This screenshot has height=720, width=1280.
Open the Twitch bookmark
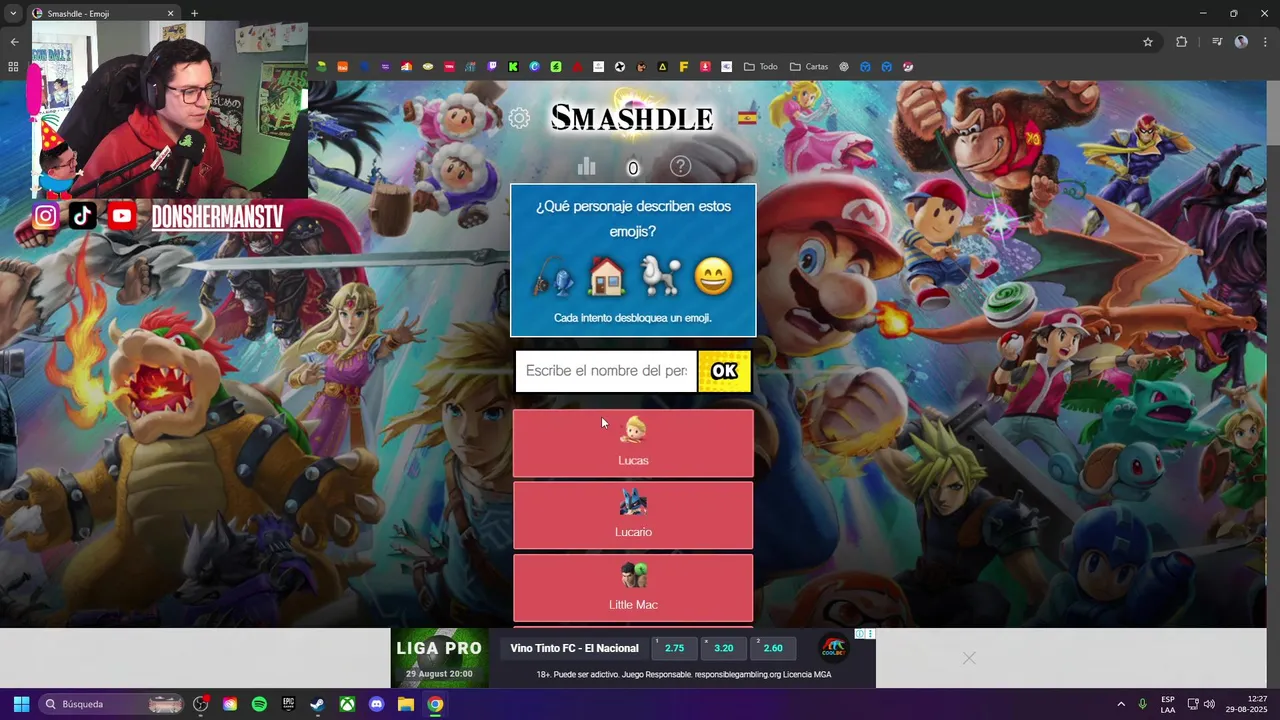(492, 67)
